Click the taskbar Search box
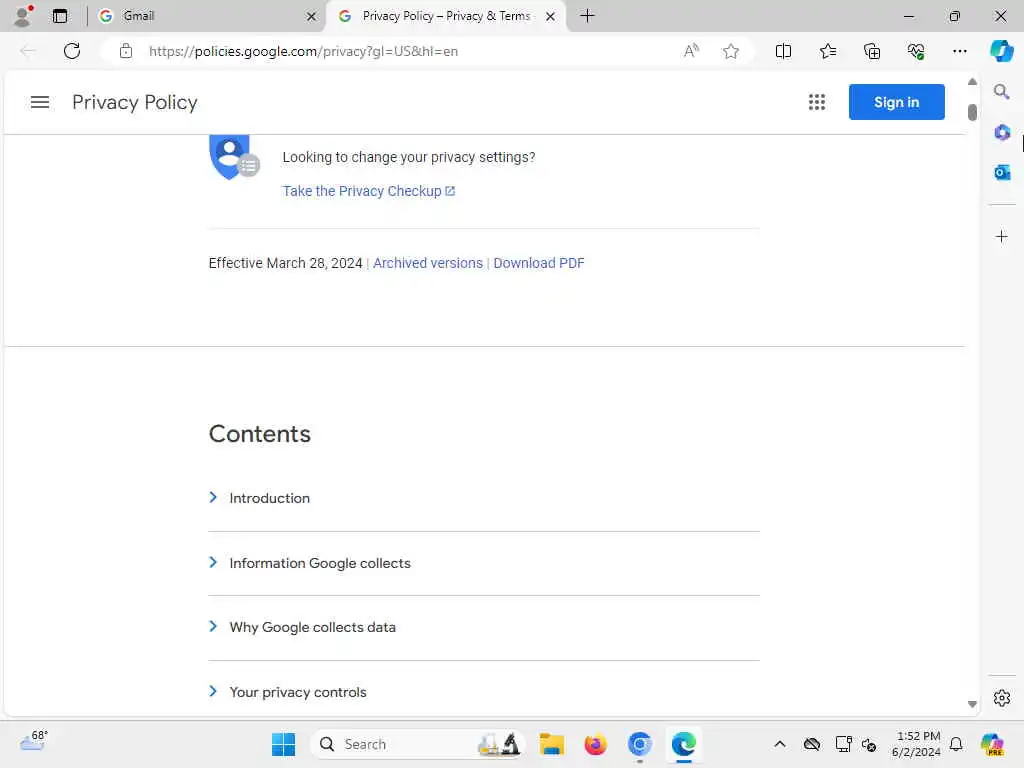Viewport: 1024px width, 768px height. 418,744
